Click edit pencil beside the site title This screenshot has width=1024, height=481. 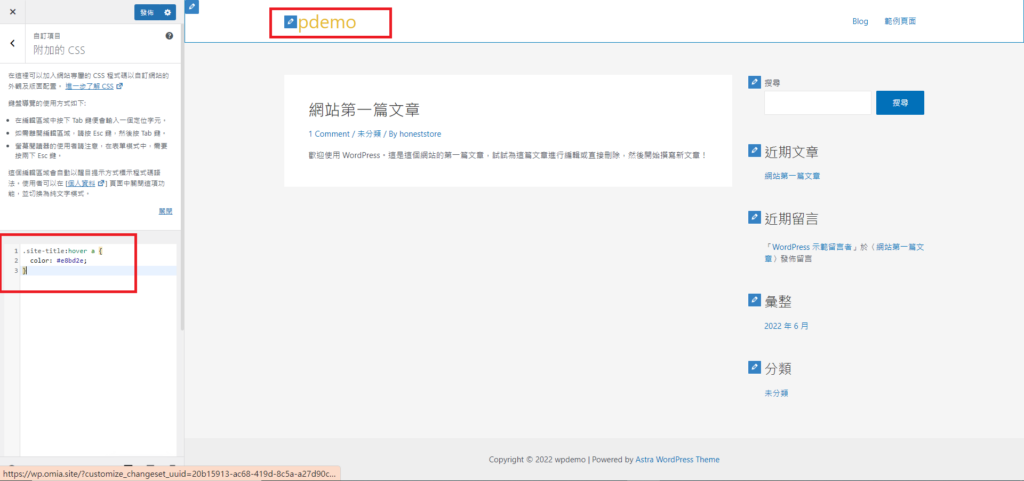point(290,21)
